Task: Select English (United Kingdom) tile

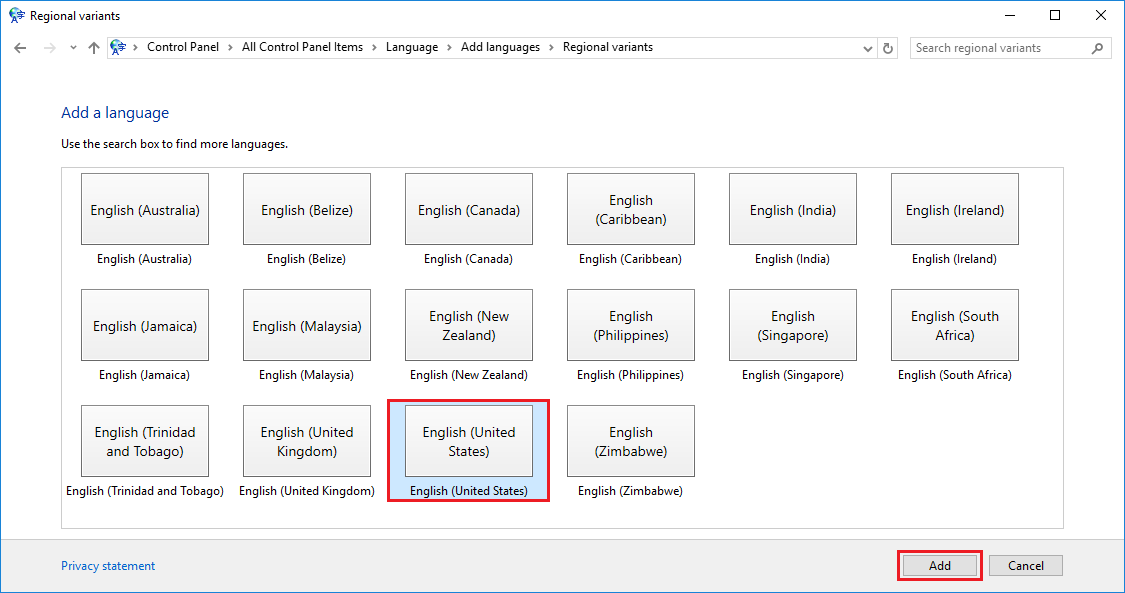Action: tap(306, 440)
